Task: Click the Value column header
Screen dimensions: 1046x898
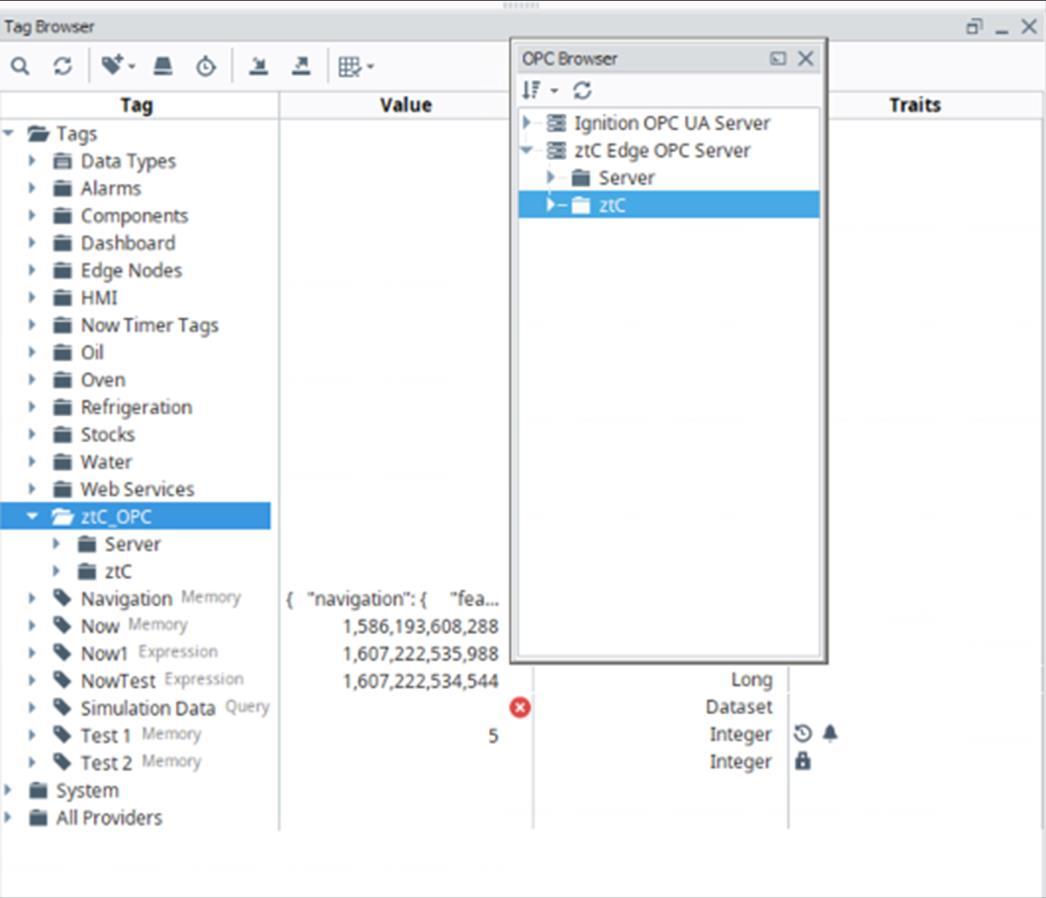Action: [x=406, y=105]
